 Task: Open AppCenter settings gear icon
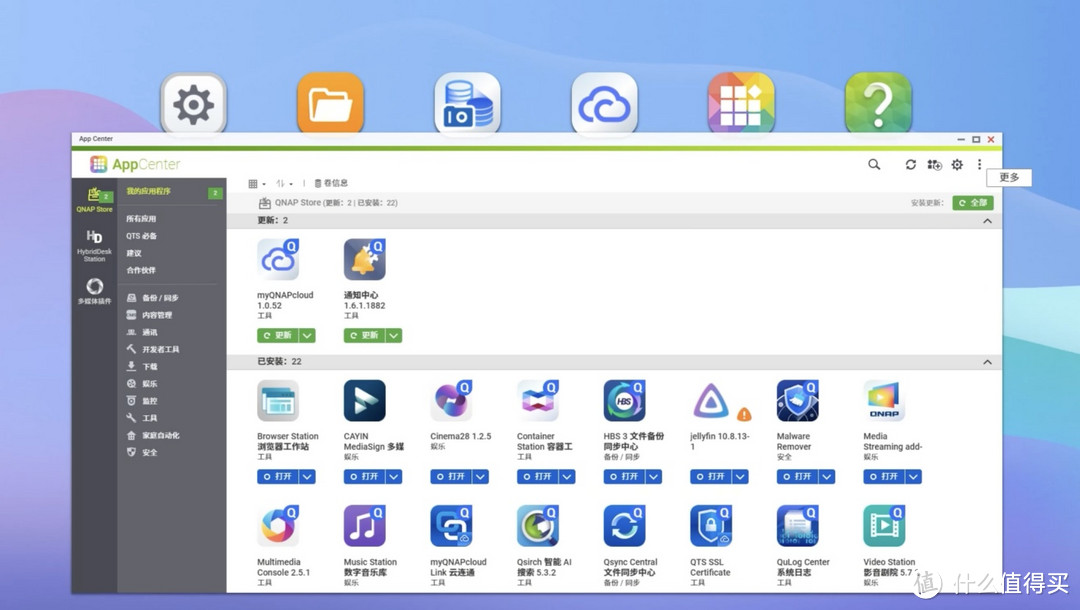[957, 165]
